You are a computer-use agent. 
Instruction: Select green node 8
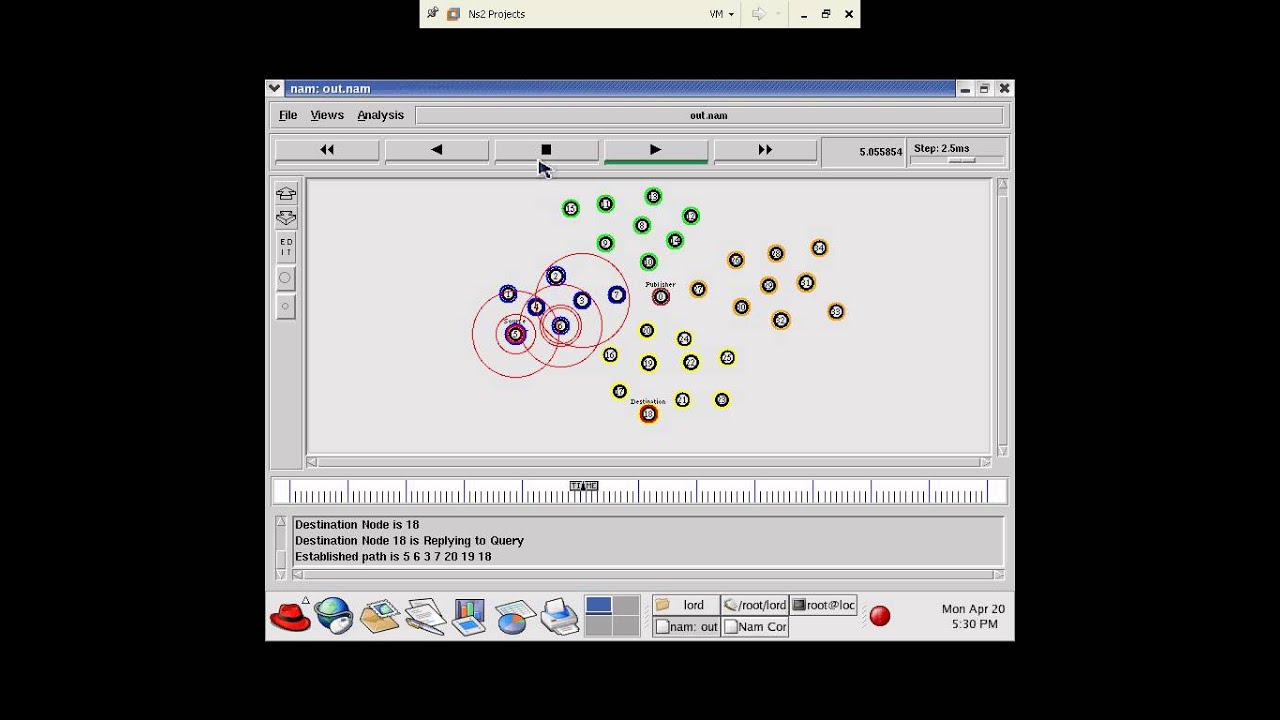[642, 226]
